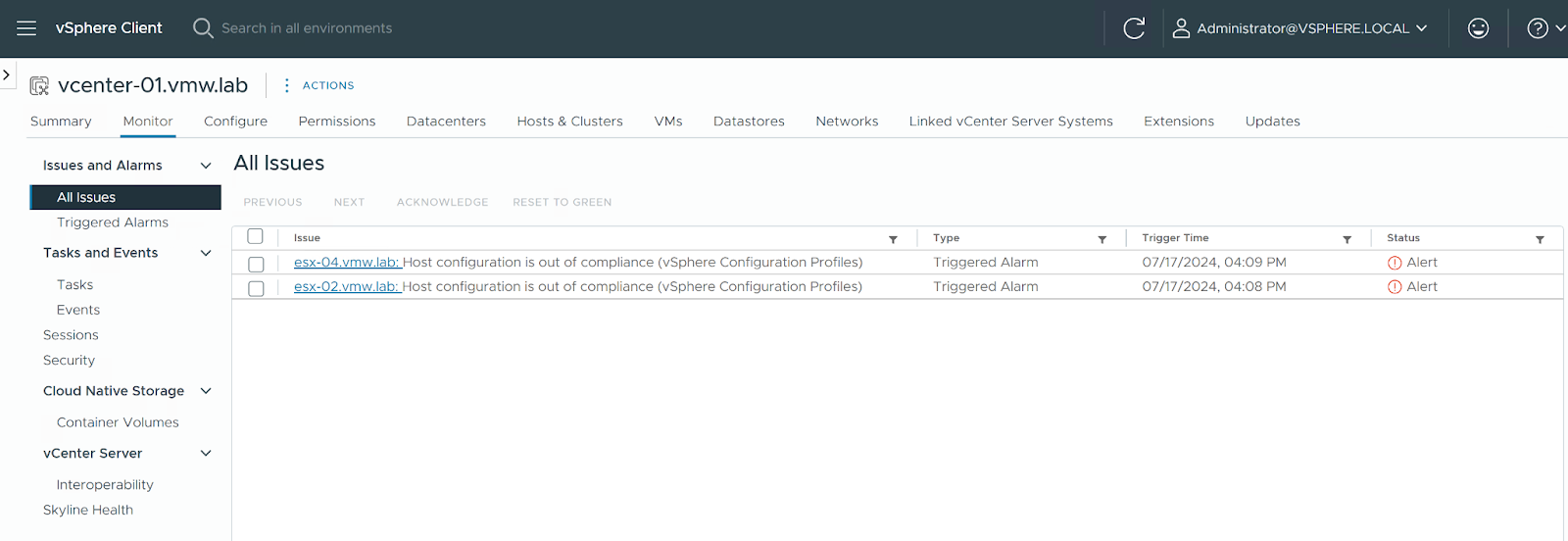
Task: Click the vSphere Client title
Action: click(109, 28)
